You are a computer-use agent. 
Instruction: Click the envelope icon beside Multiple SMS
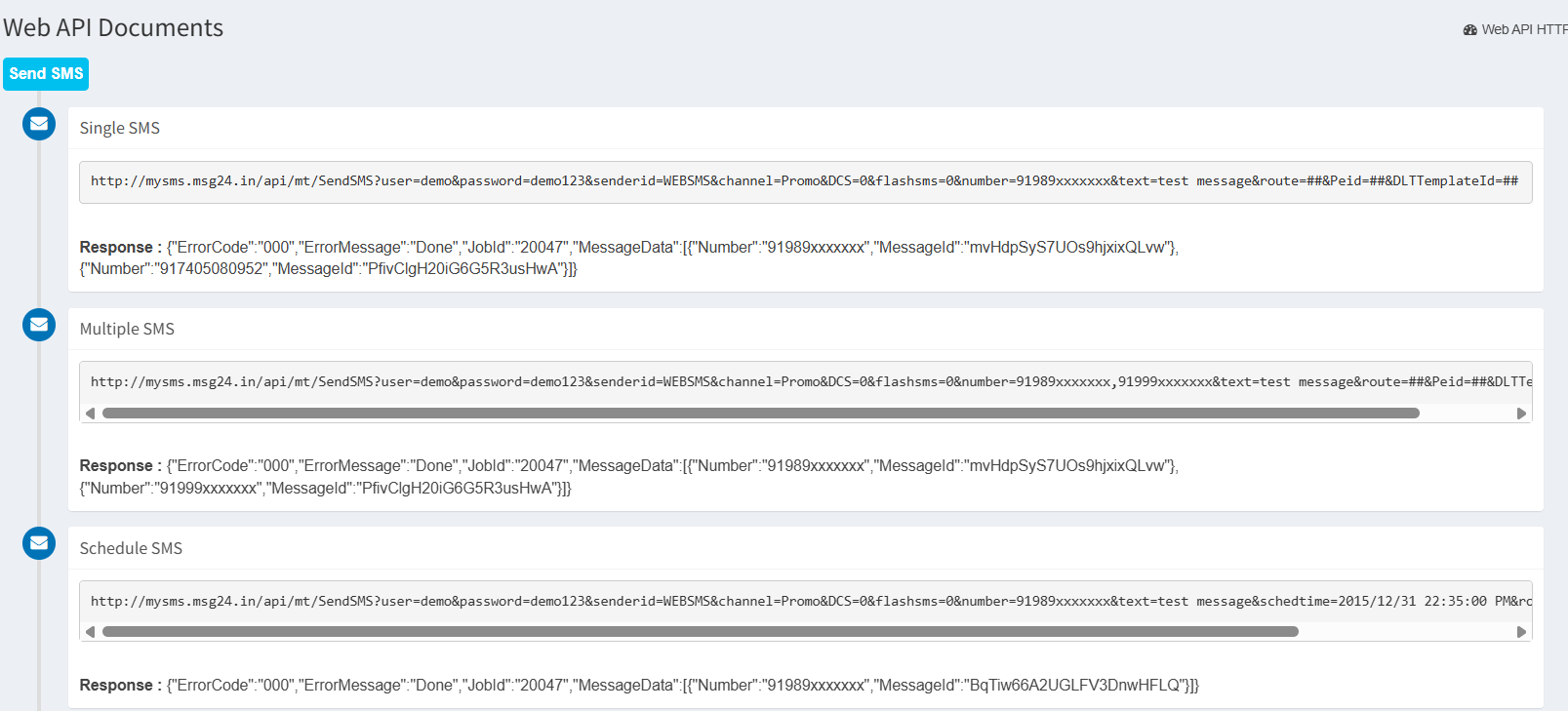coord(39,325)
